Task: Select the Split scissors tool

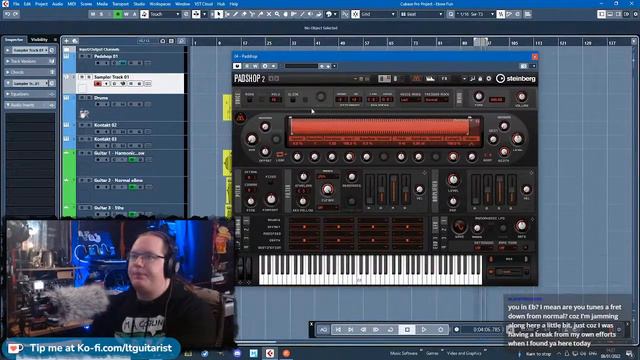Action: pos(252,14)
